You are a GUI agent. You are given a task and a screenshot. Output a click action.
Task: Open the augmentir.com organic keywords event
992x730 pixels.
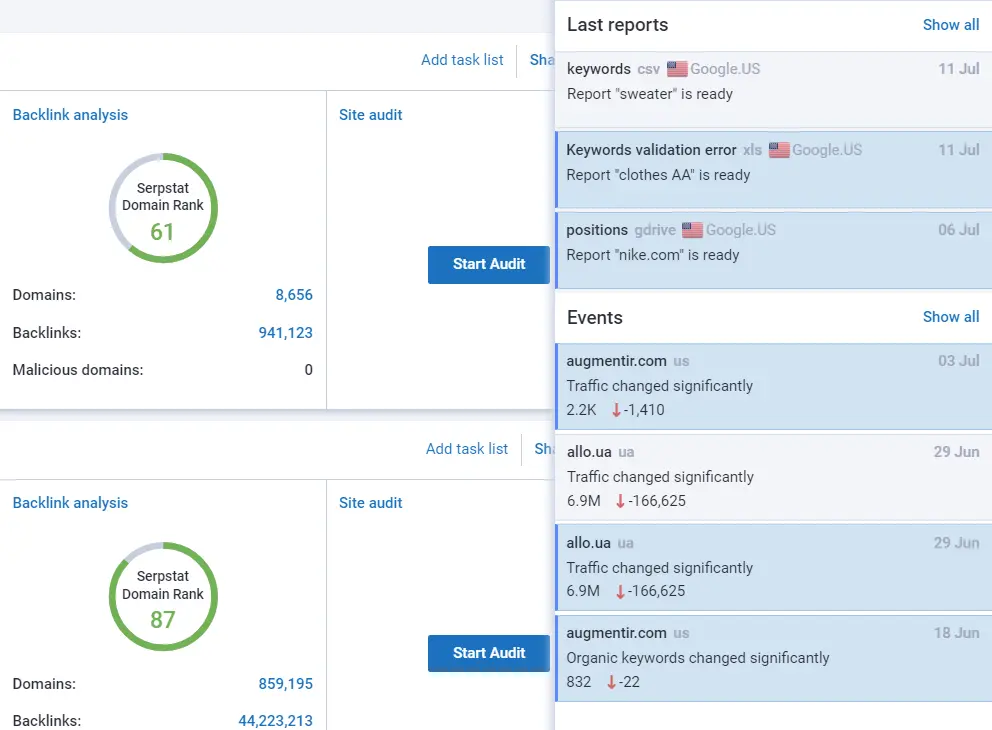pos(772,658)
